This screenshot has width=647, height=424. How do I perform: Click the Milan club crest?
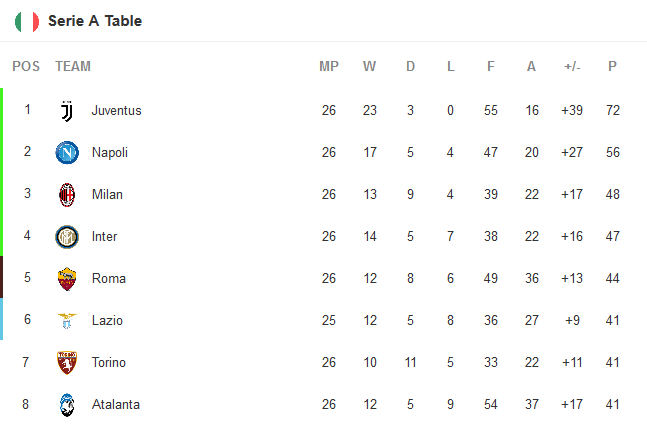click(67, 194)
